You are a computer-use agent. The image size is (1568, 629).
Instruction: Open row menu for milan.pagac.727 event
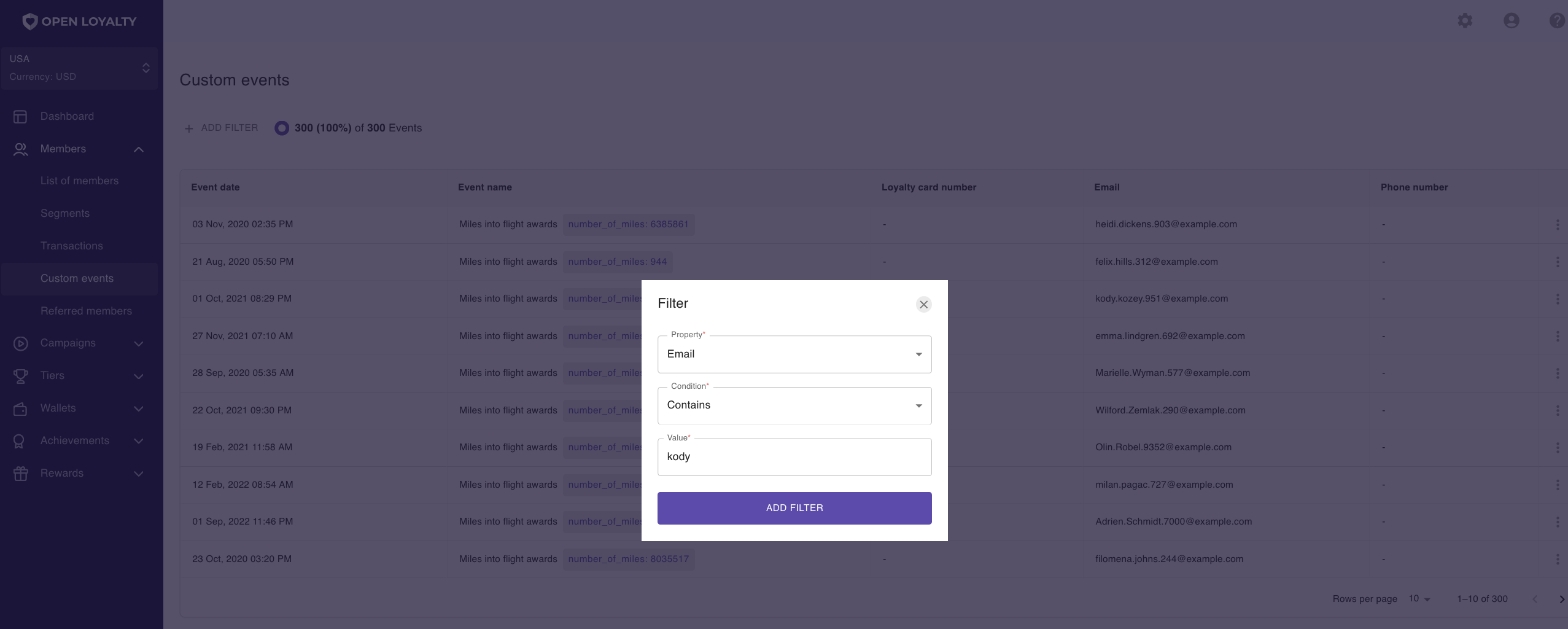(1558, 485)
